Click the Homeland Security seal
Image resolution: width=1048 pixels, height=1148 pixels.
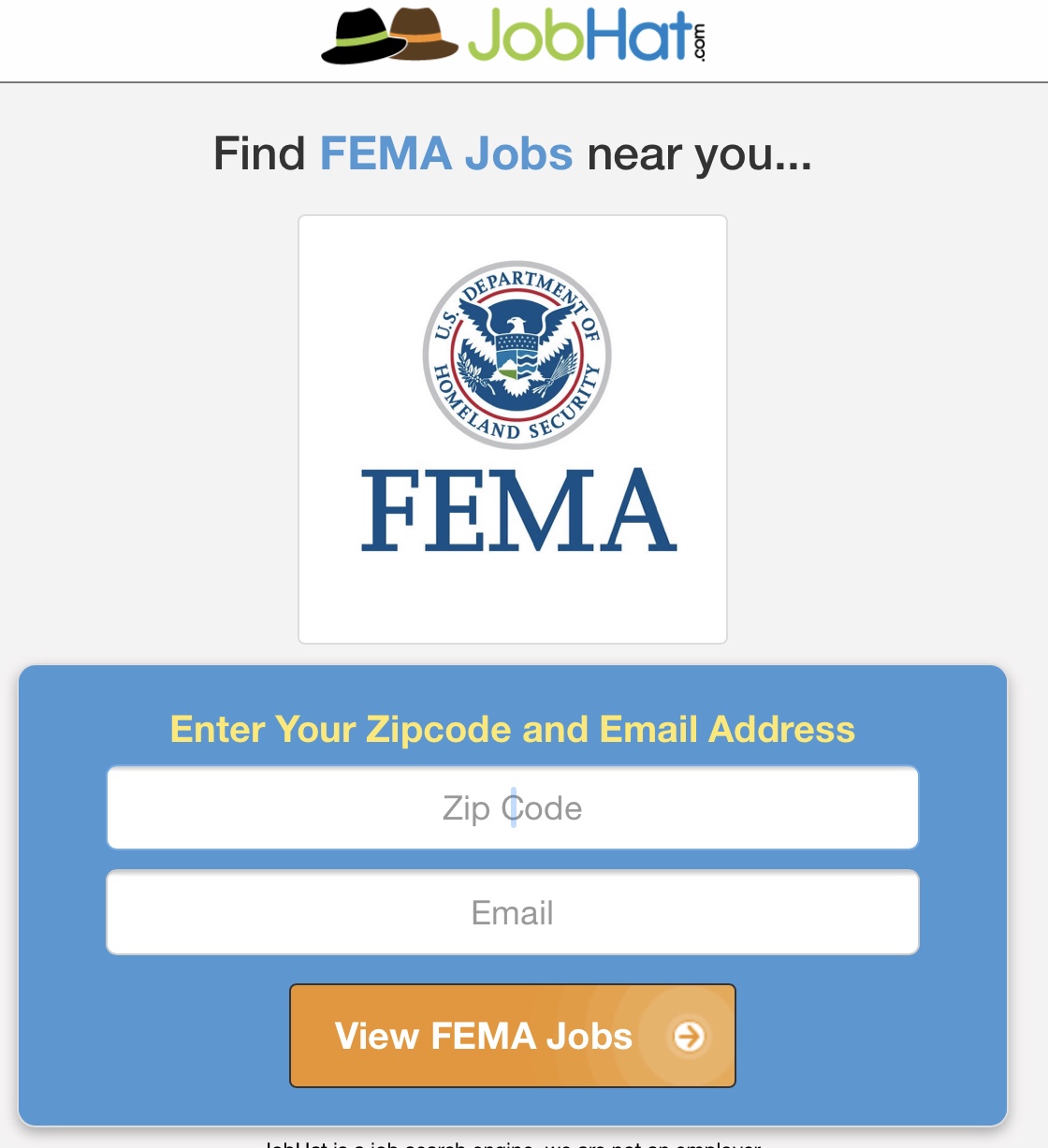(517, 355)
